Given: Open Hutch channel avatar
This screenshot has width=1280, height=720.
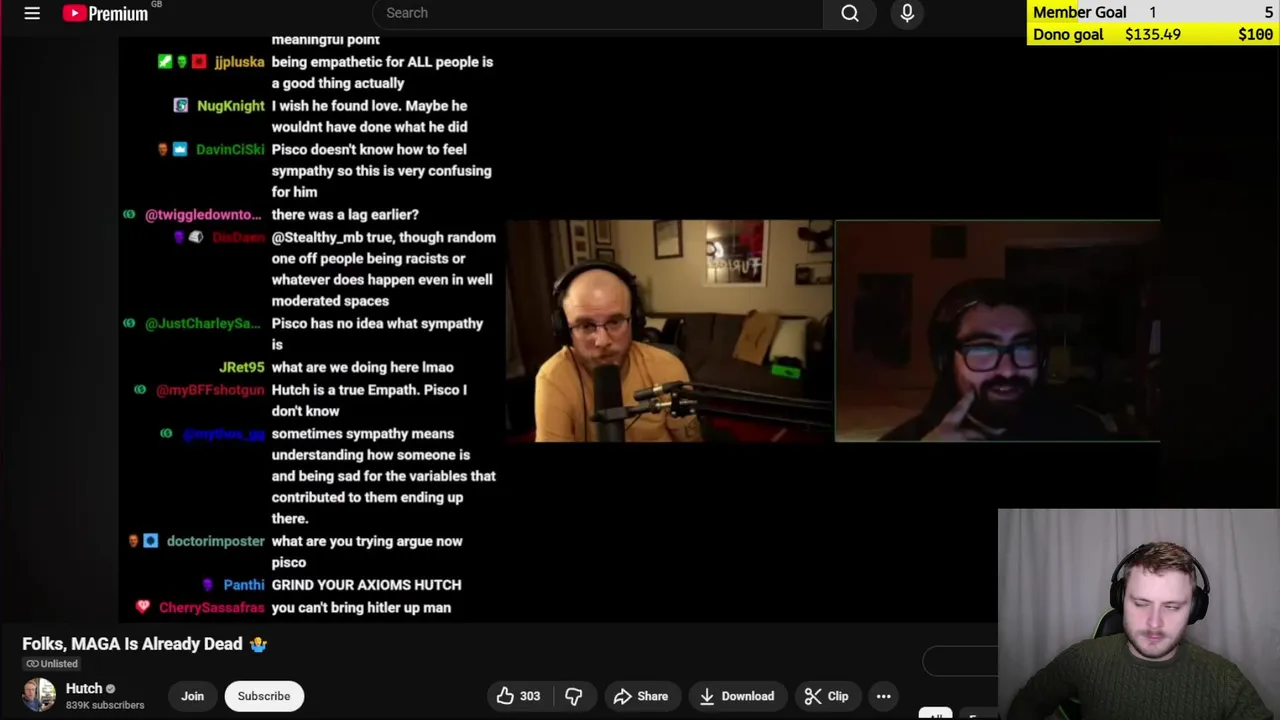Looking at the screenshot, I should point(39,695).
